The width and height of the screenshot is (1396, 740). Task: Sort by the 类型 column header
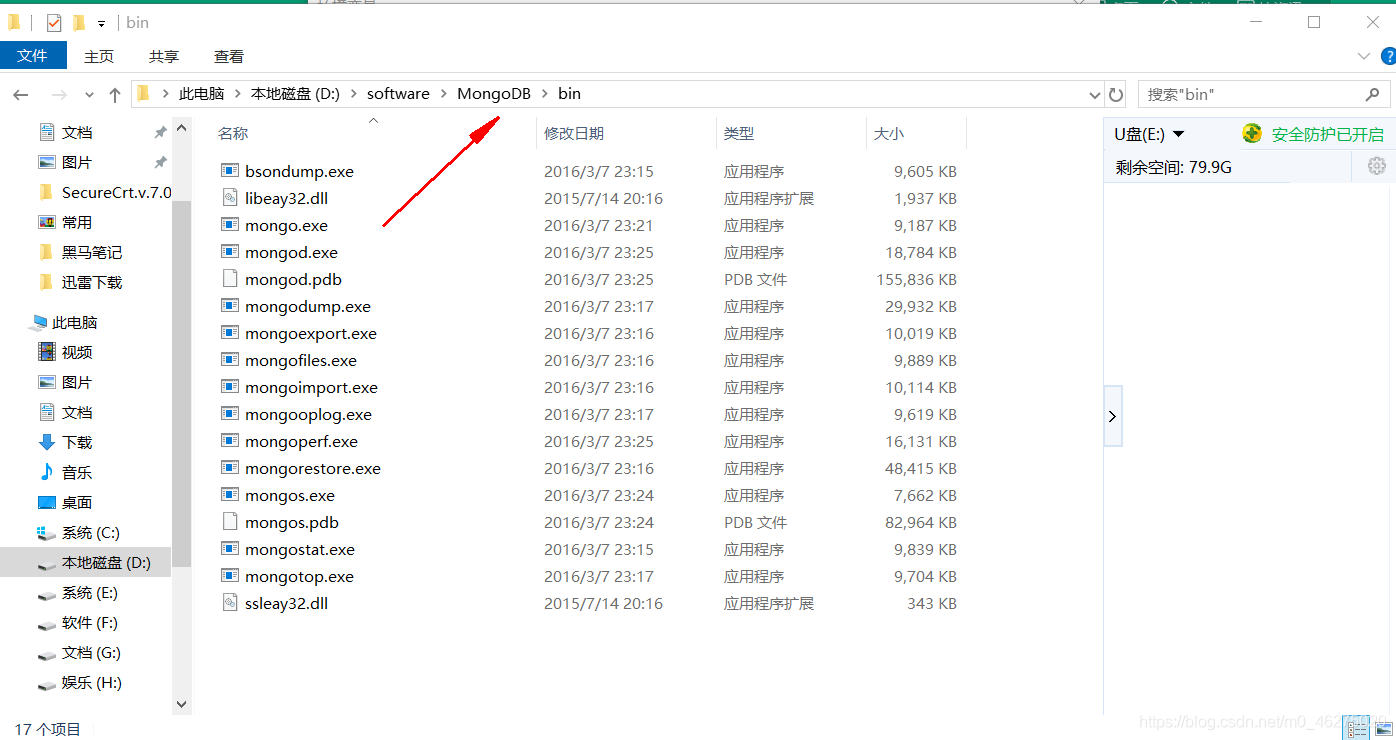739,133
